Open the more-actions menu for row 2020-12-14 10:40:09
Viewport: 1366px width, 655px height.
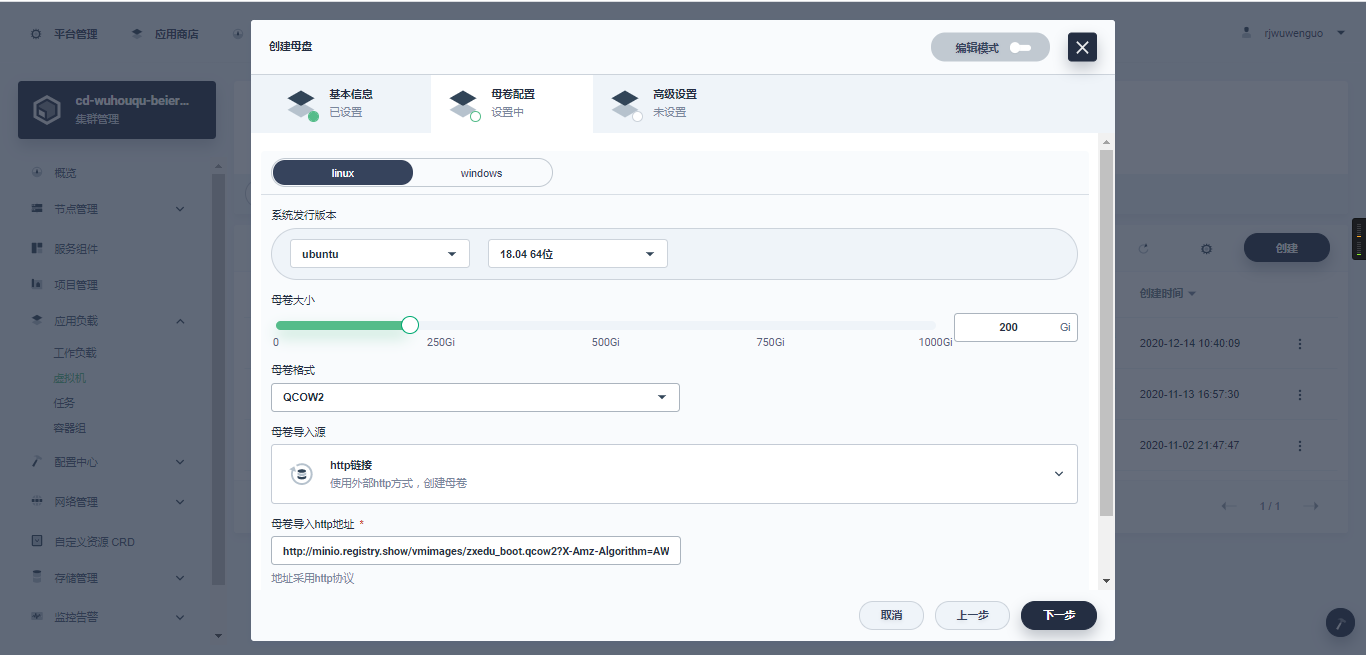coord(1300,344)
